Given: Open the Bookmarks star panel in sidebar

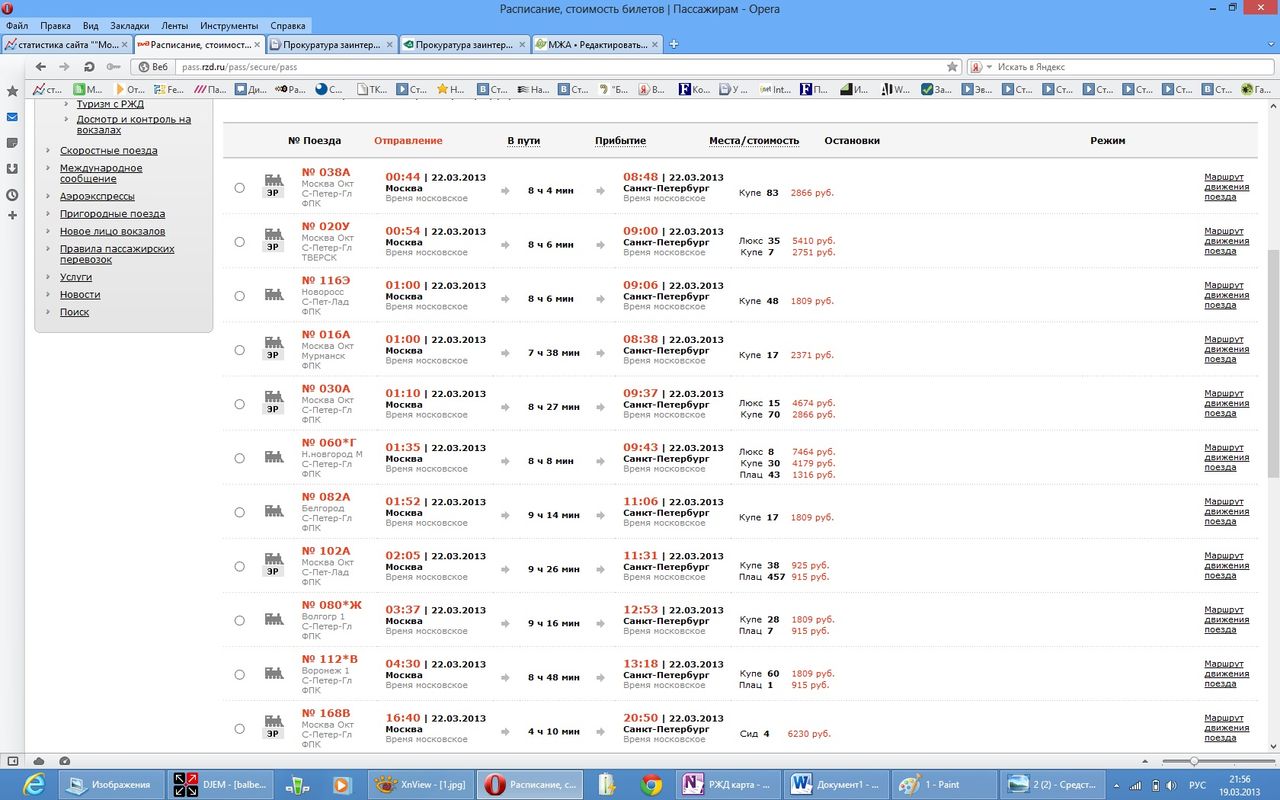Looking at the screenshot, I should click(12, 91).
